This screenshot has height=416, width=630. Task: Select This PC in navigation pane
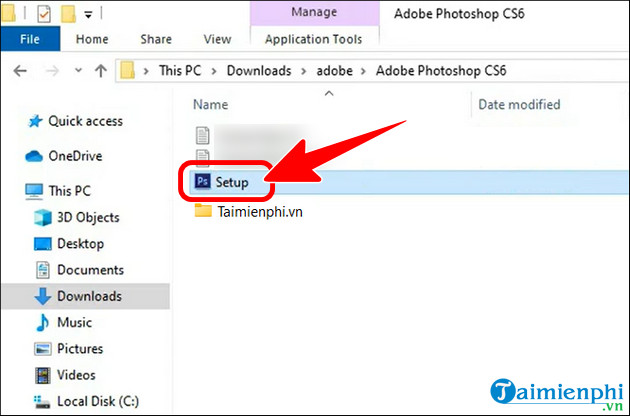pyautogui.click(x=70, y=191)
